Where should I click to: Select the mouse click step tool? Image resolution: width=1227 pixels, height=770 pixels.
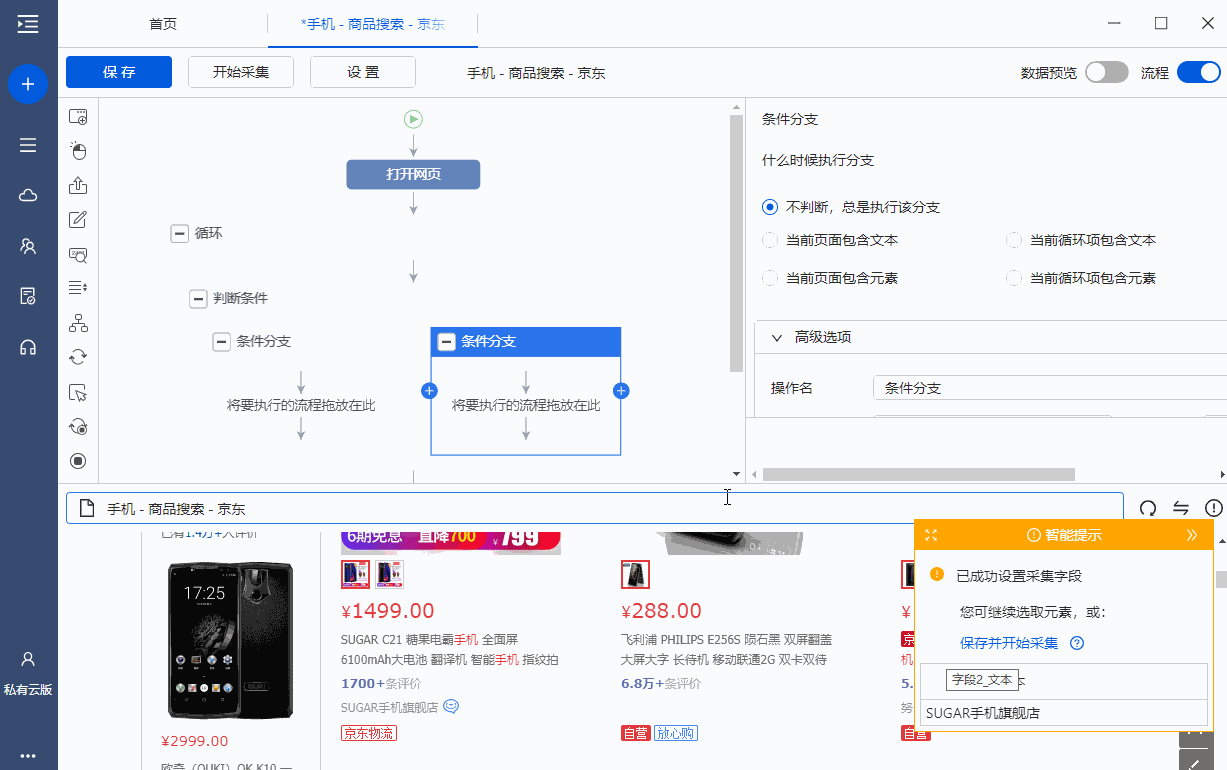pyautogui.click(x=78, y=151)
